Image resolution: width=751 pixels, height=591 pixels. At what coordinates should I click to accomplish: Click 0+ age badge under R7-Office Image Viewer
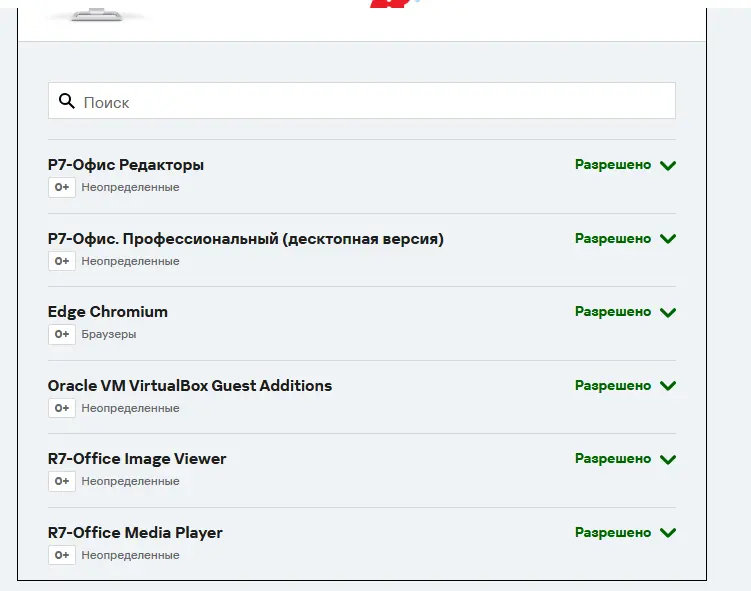click(x=62, y=481)
